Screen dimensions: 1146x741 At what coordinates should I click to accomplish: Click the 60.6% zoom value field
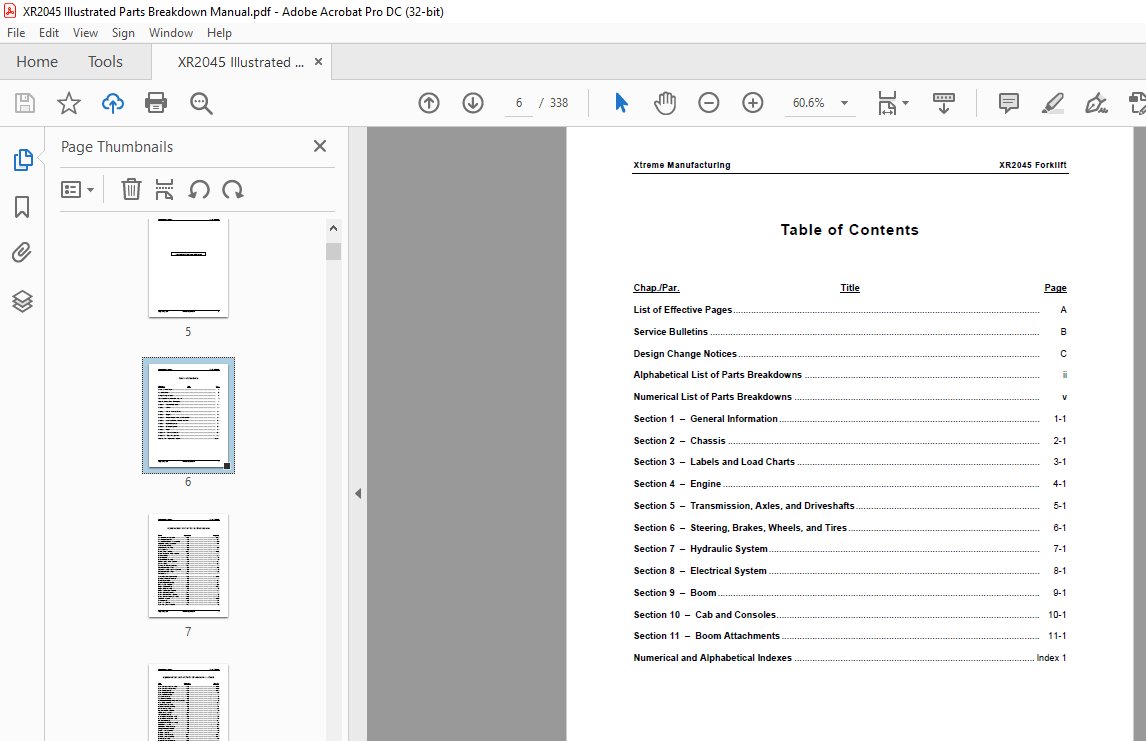(809, 103)
